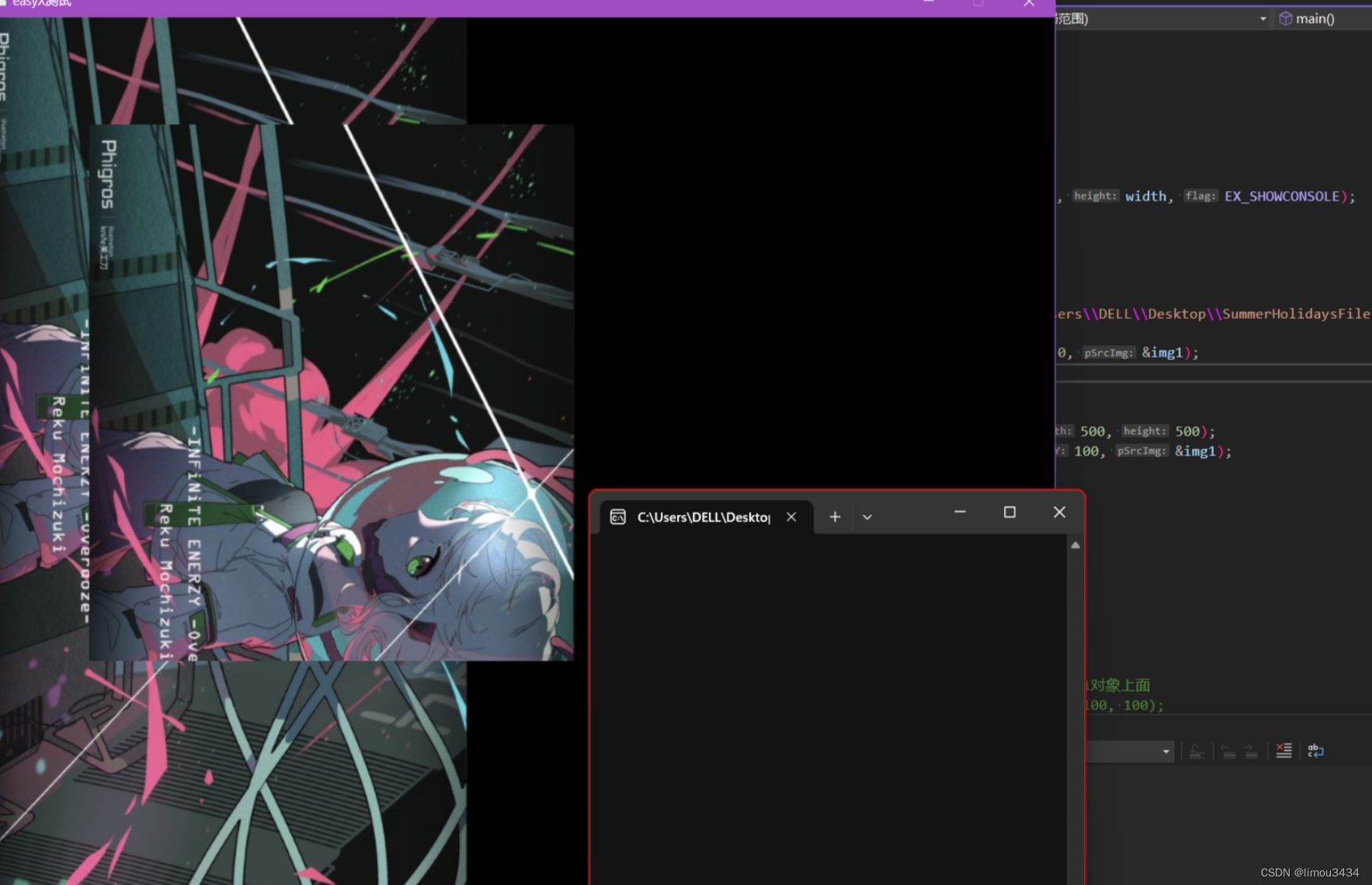Click '&img1' on the SummerHolidaysFile path's next line

tap(1162, 352)
